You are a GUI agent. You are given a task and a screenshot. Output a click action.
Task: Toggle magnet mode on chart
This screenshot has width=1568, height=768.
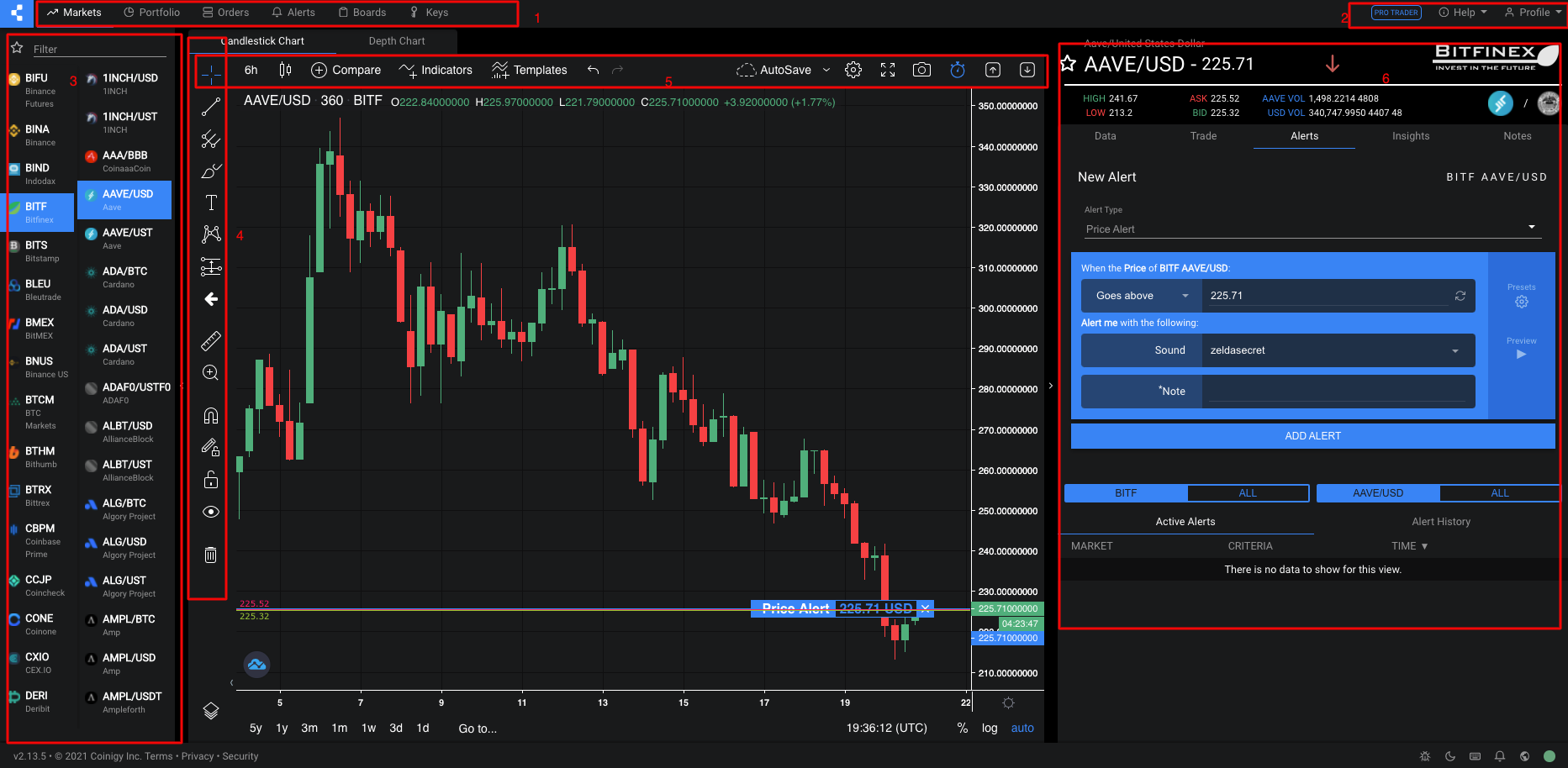tap(211, 415)
